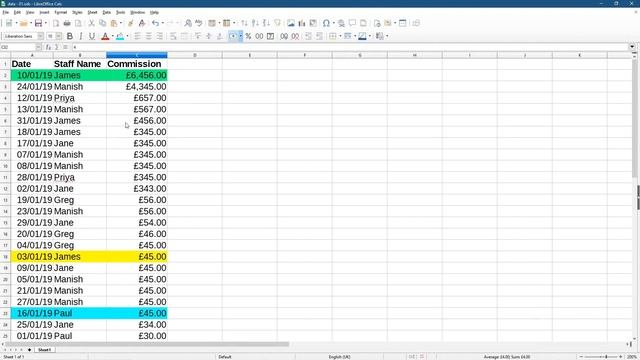
Task: Click the row 18 header
Action: coord(5,257)
